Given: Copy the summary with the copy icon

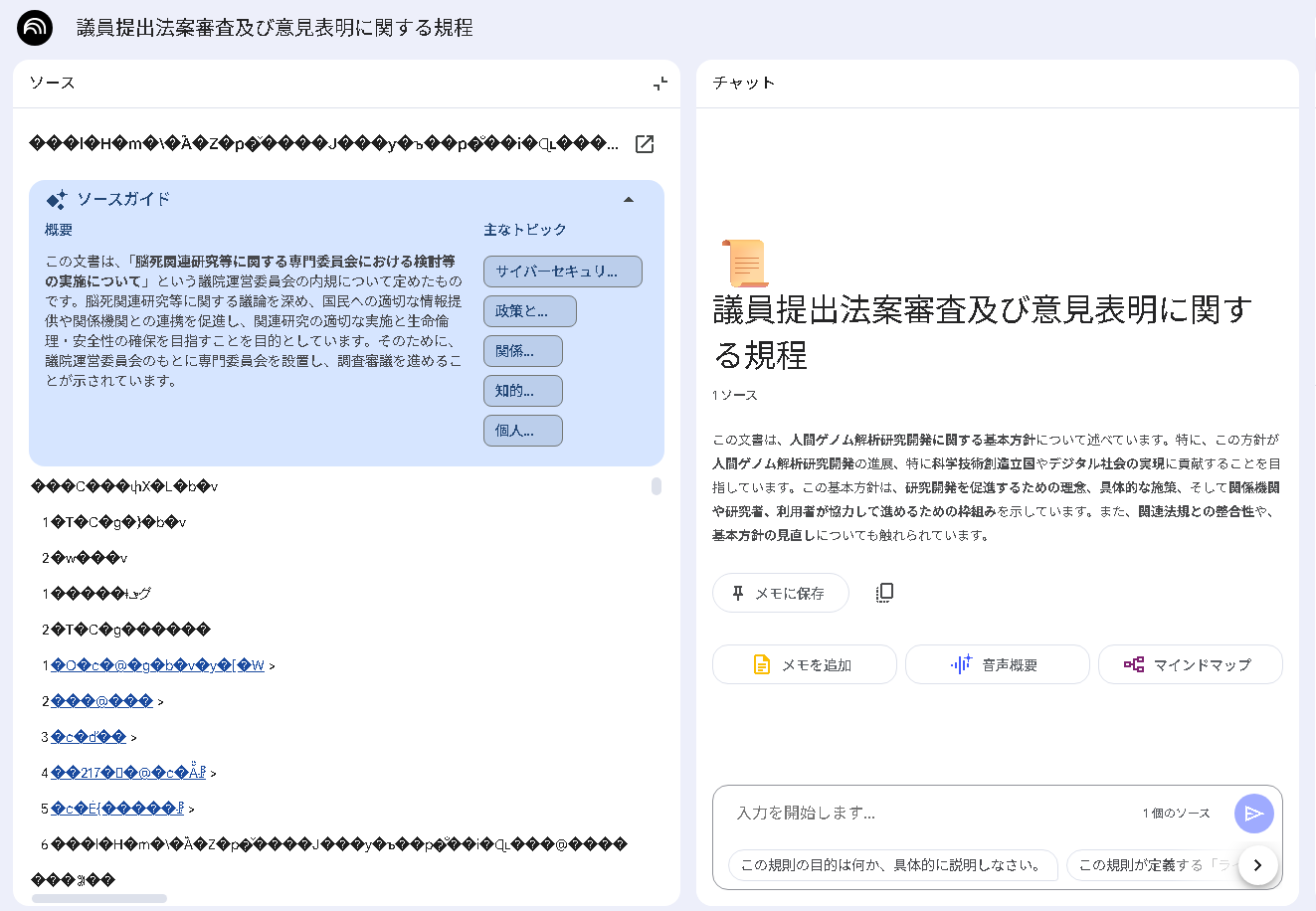Looking at the screenshot, I should (x=884, y=593).
